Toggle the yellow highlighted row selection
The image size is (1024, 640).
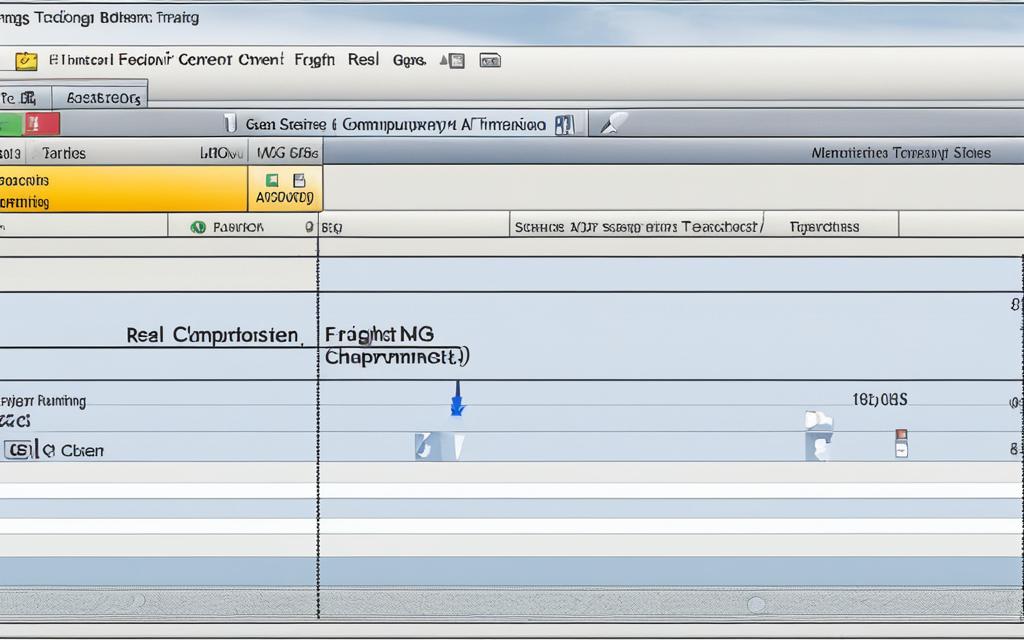tap(120, 190)
